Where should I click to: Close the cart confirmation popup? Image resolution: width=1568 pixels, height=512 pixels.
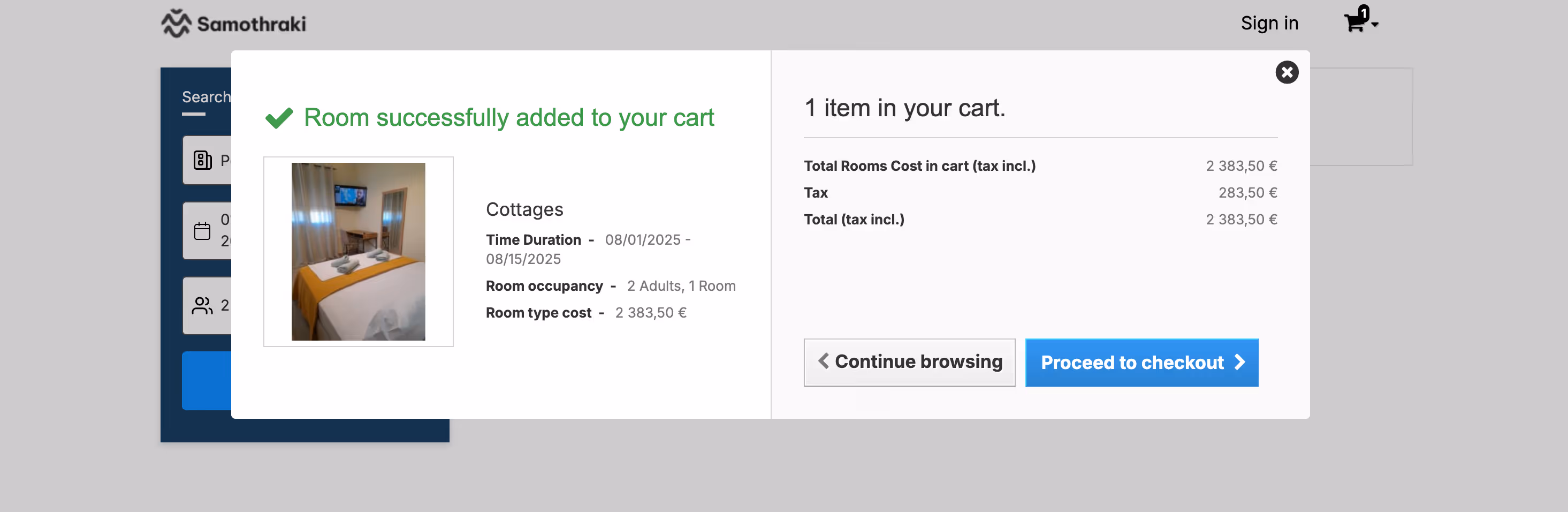1286,72
